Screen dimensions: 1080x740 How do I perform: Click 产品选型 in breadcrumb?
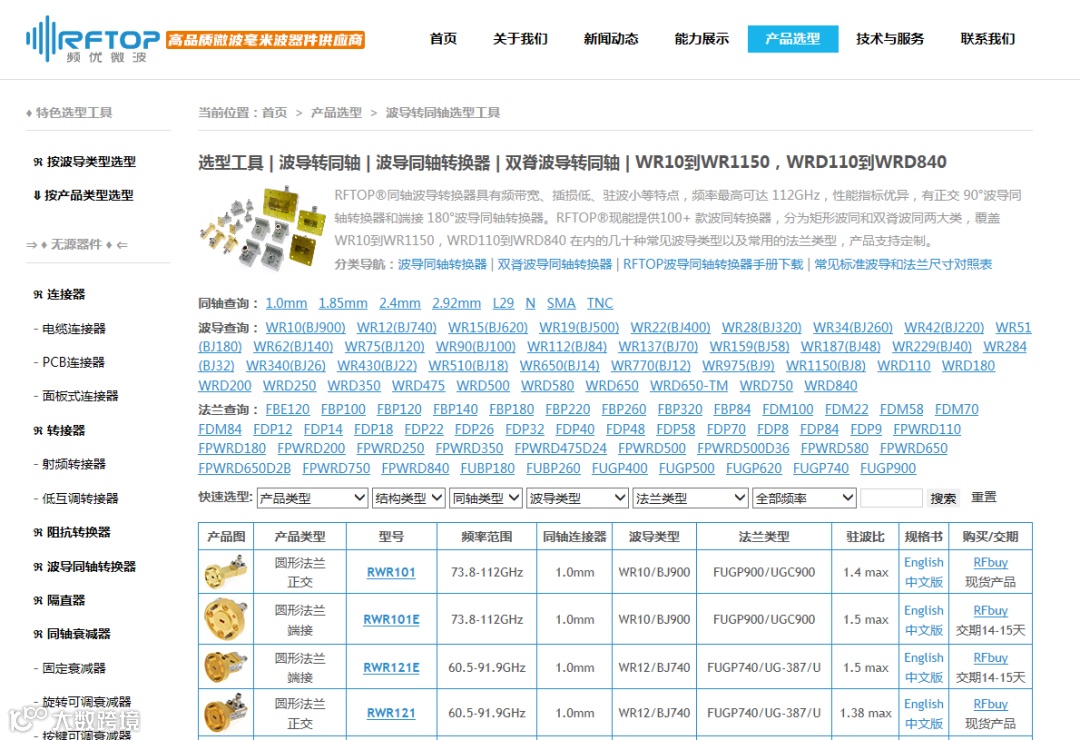click(x=336, y=112)
